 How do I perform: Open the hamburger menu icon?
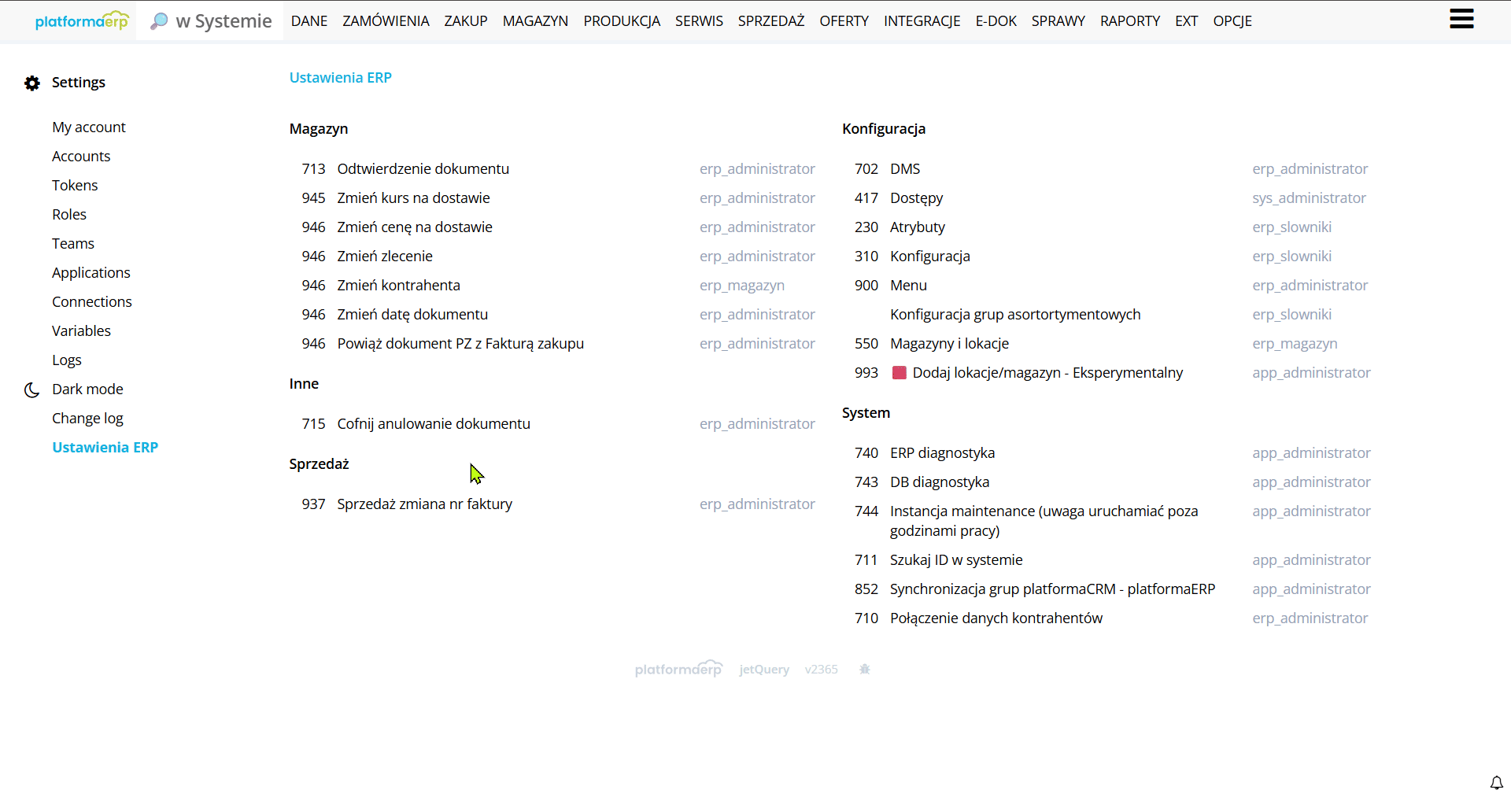1461,19
